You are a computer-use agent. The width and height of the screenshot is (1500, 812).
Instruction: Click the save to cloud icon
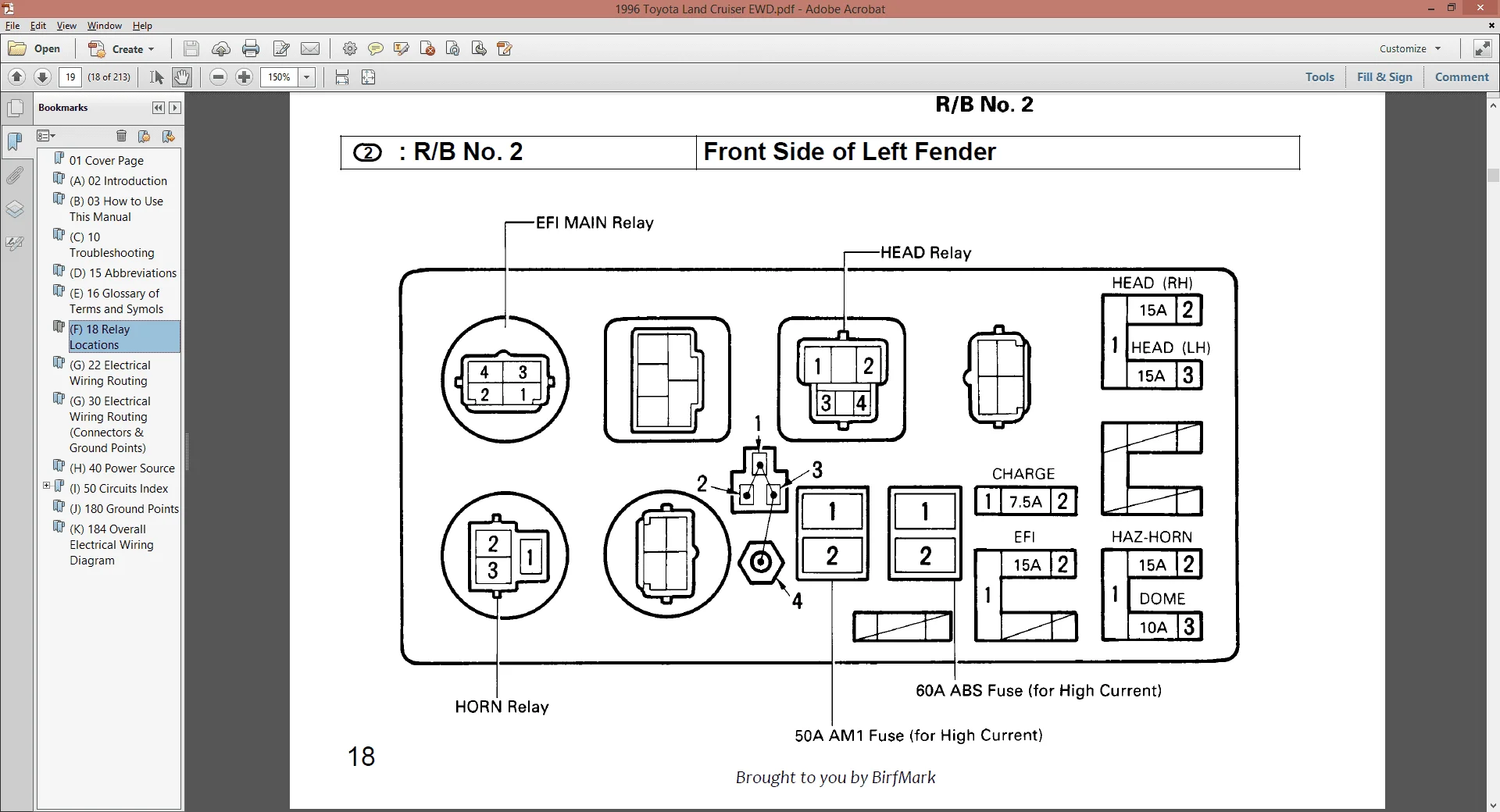221,49
